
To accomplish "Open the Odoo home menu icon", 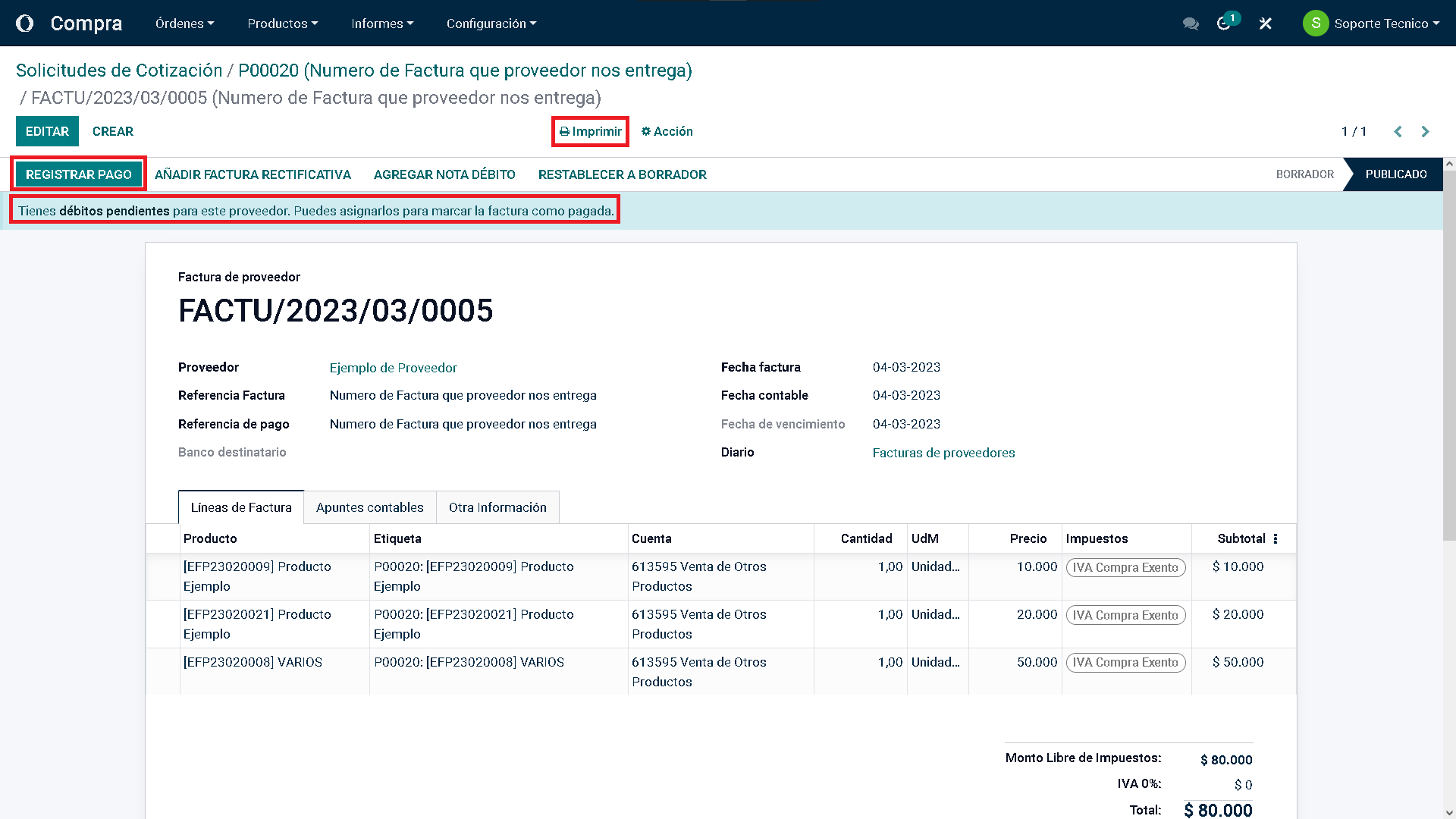I will click(x=25, y=24).
